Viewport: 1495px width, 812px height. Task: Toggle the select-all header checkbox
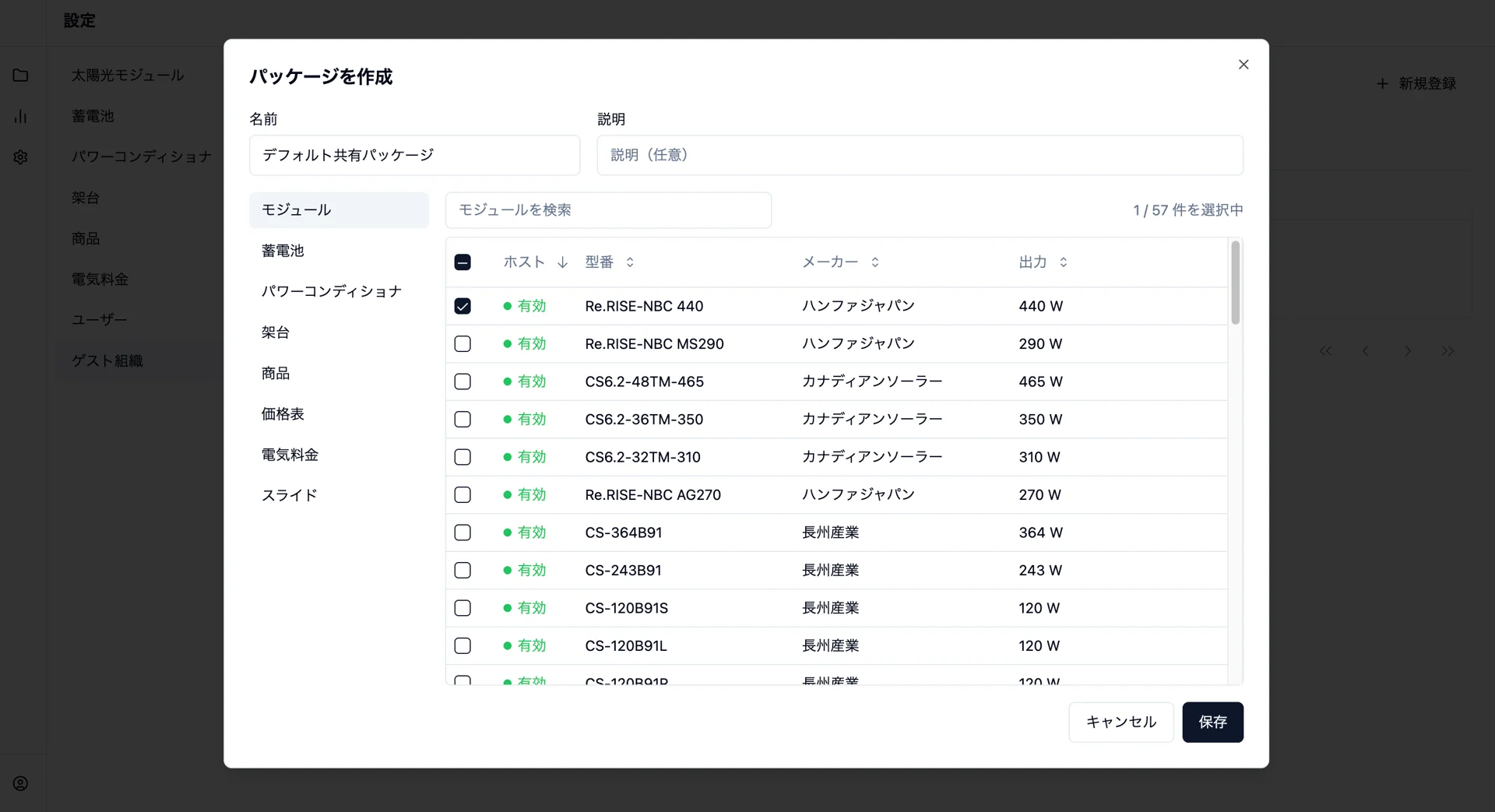(463, 262)
